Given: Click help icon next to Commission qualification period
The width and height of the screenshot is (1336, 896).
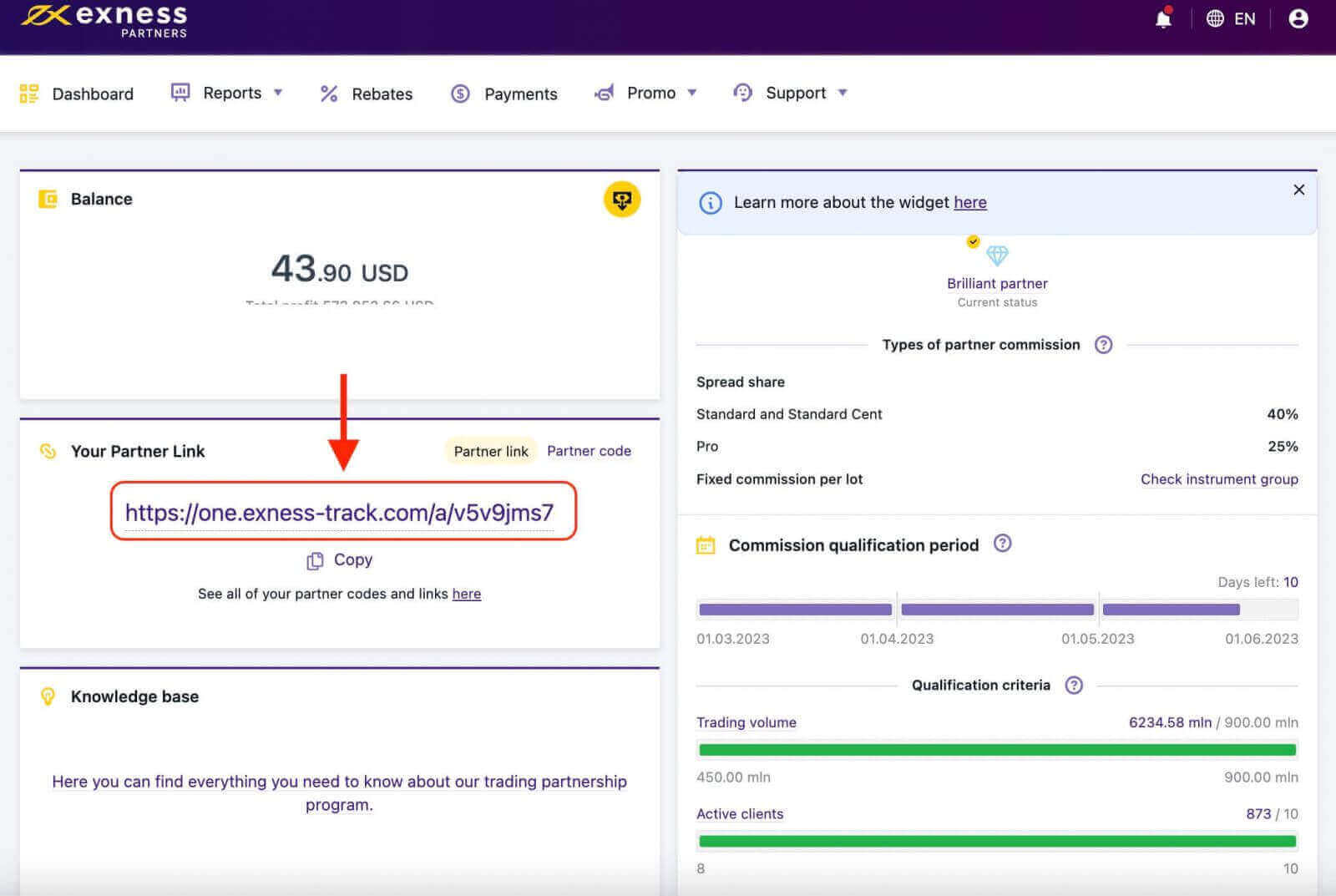Looking at the screenshot, I should 1002,544.
